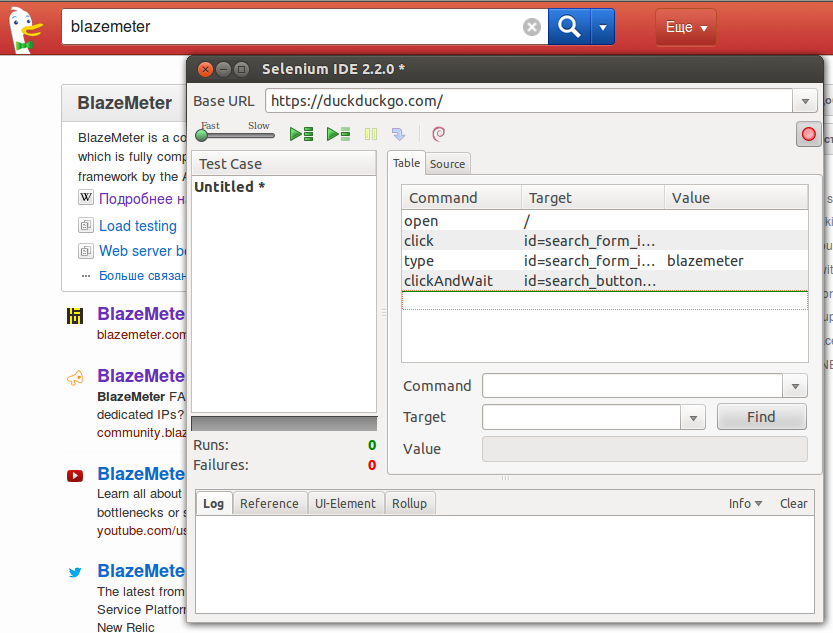Adjust the Fast/Slow speed slider
Viewport: 833px width, 633px height.
click(202, 135)
